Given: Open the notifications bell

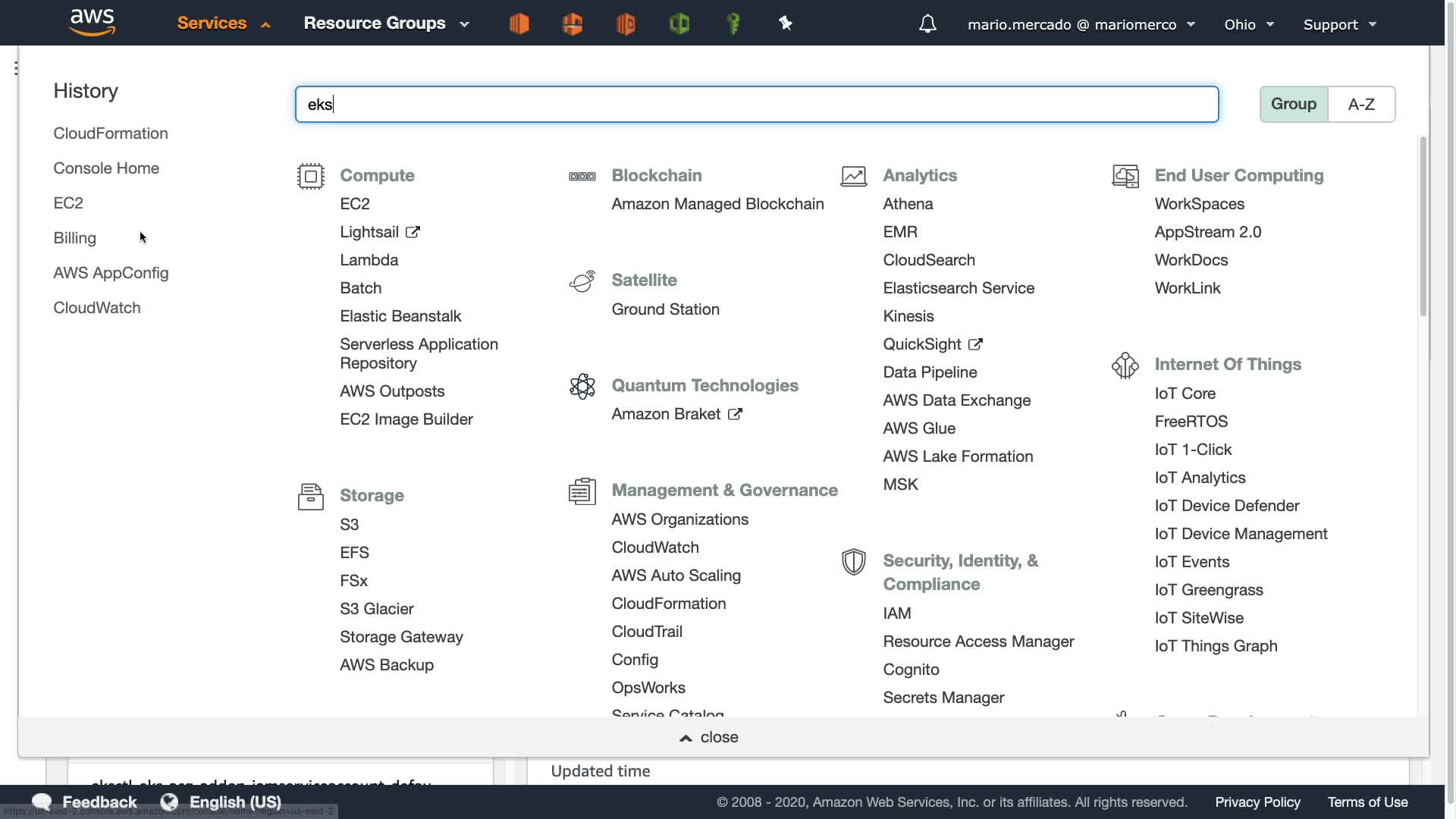Looking at the screenshot, I should (x=927, y=24).
